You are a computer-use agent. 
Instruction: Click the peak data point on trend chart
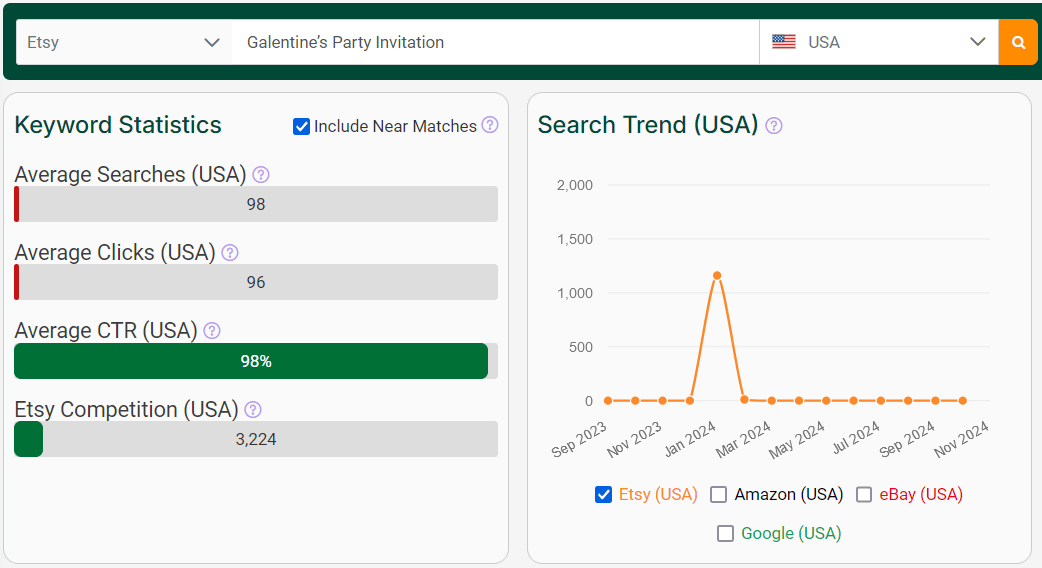[x=717, y=275]
